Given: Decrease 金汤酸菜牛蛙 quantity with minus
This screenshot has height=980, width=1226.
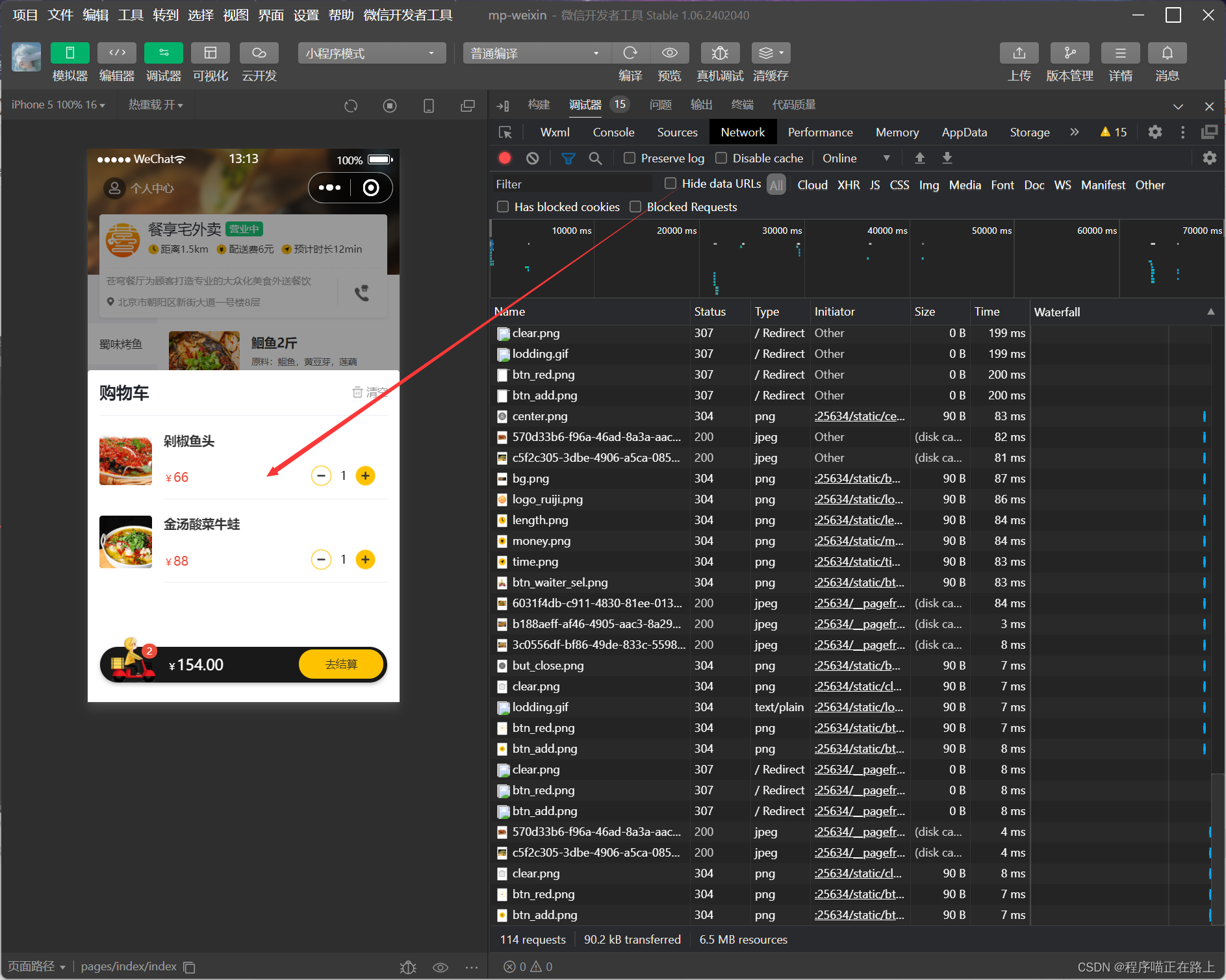Looking at the screenshot, I should (x=321, y=559).
